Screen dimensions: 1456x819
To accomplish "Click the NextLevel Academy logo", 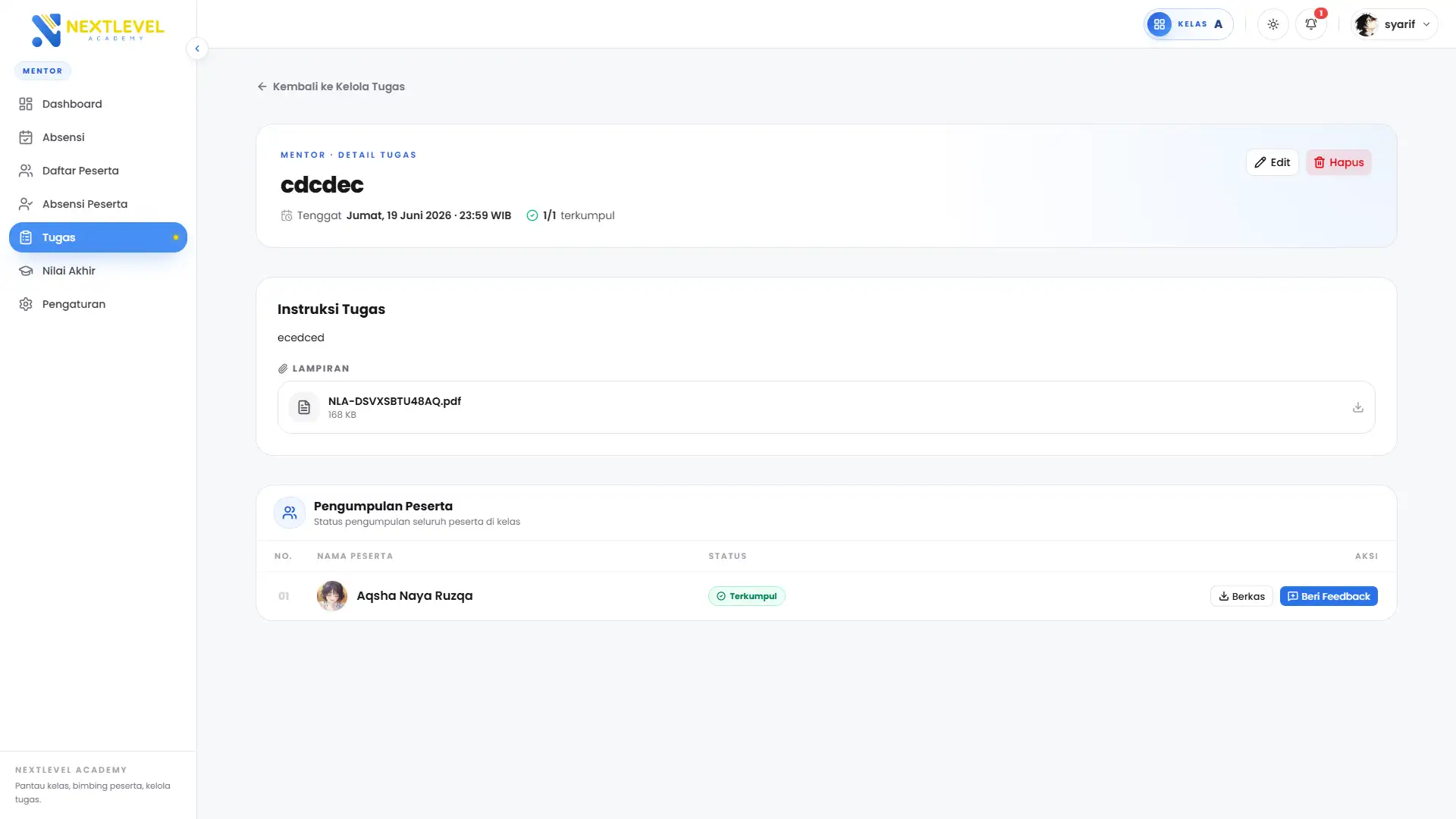I will tap(97, 30).
